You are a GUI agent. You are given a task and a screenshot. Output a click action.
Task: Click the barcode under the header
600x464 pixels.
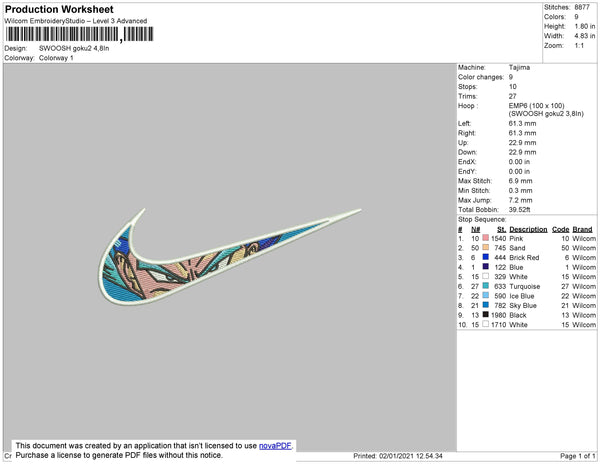pyautogui.click(x=79, y=34)
